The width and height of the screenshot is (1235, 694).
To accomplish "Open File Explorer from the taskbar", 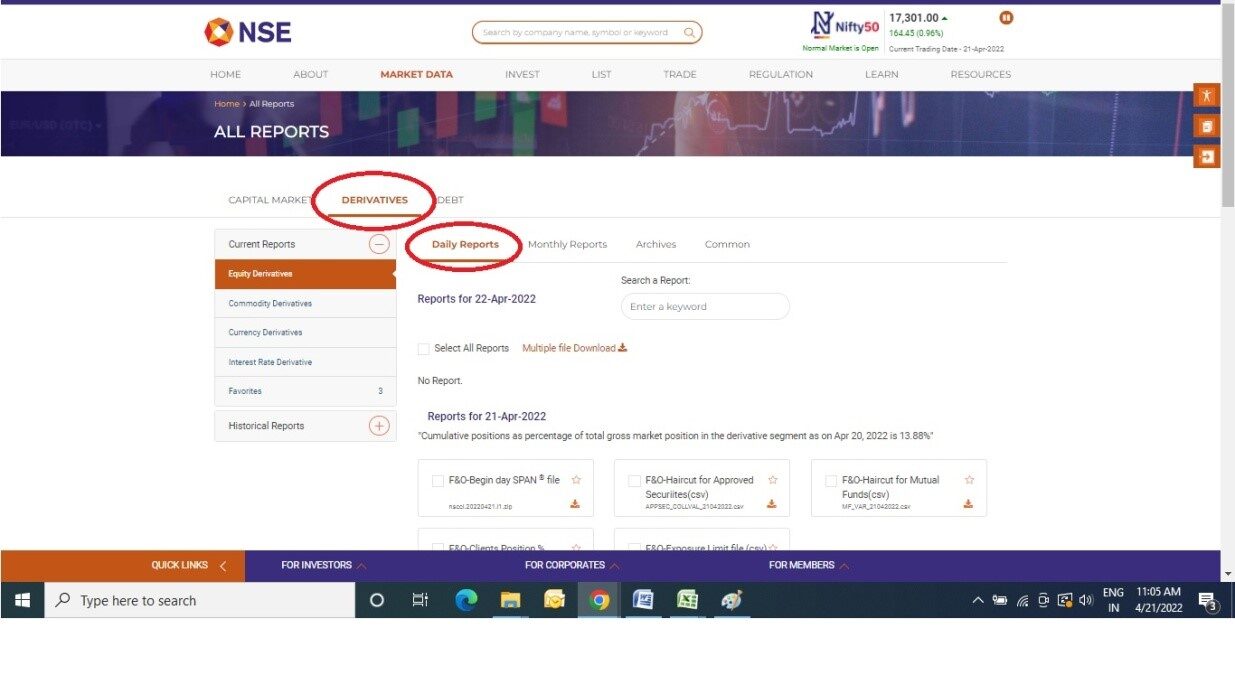I will coord(510,600).
